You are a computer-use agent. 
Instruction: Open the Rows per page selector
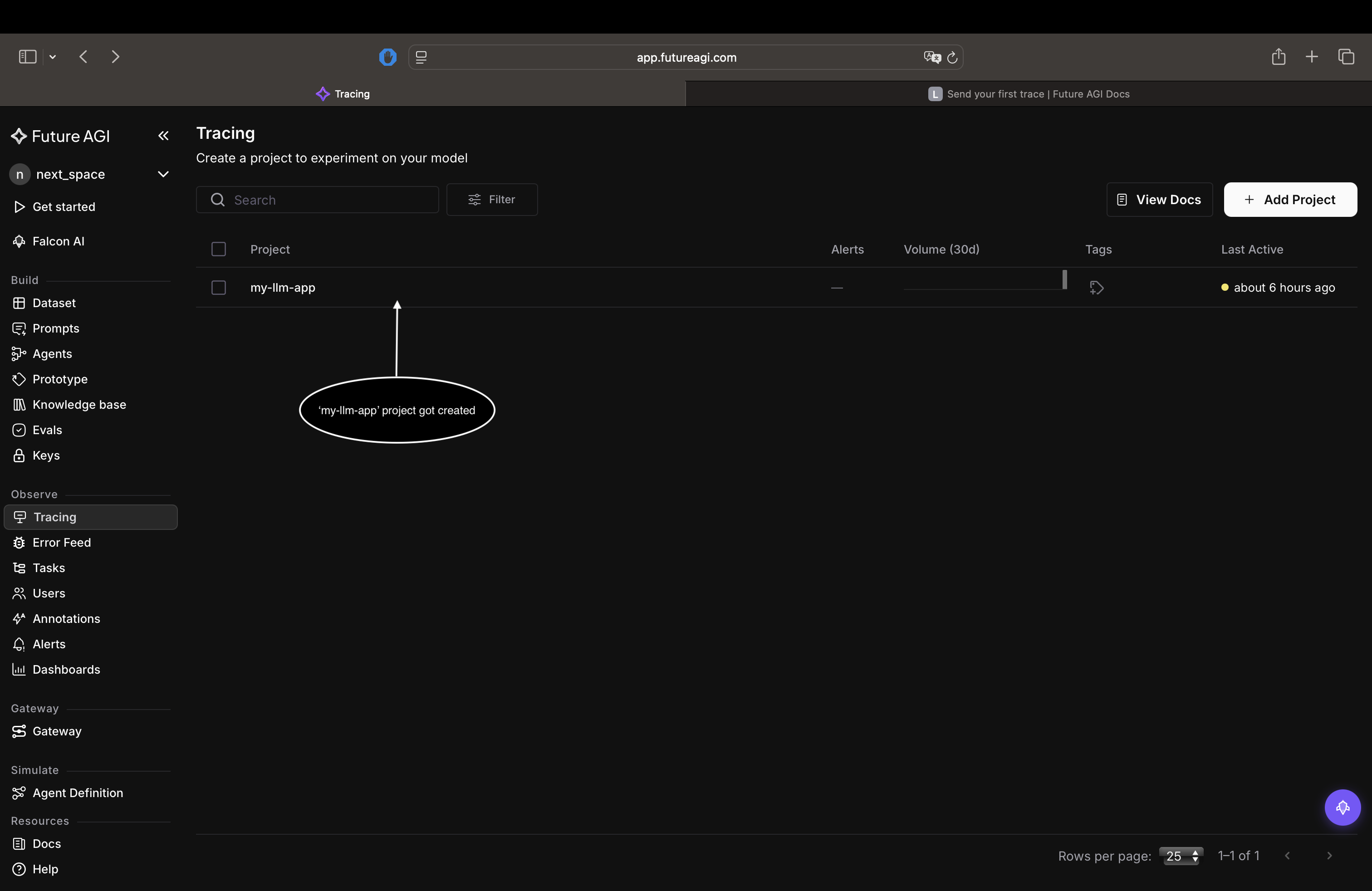(x=1181, y=856)
